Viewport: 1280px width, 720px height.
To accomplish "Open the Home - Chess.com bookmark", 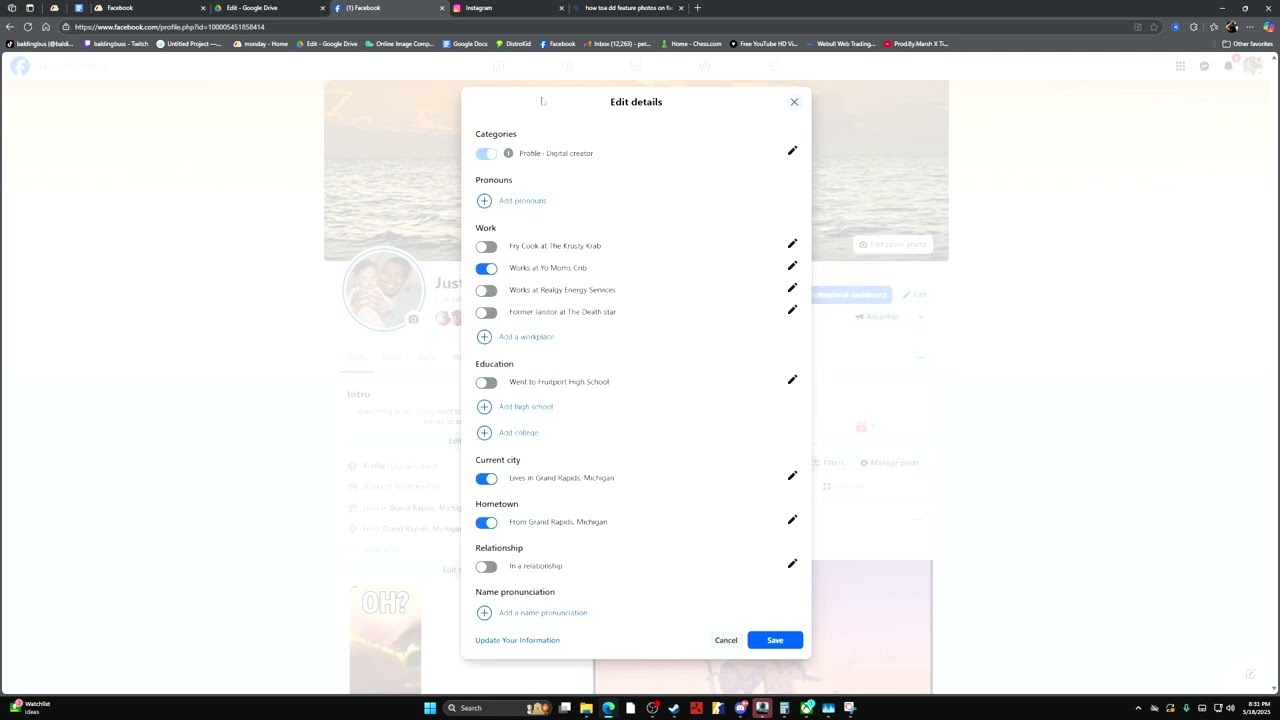I will [x=691, y=44].
